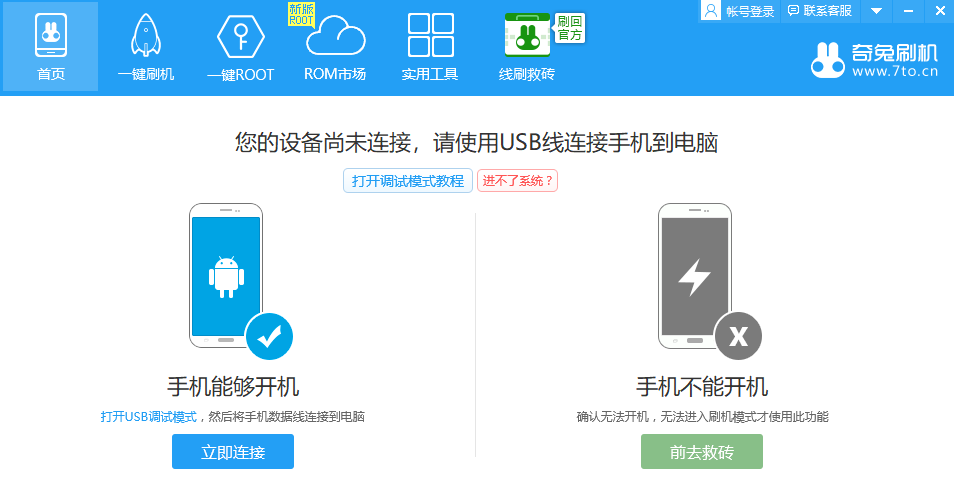Click the 帐号登录 text

[x=750, y=11]
